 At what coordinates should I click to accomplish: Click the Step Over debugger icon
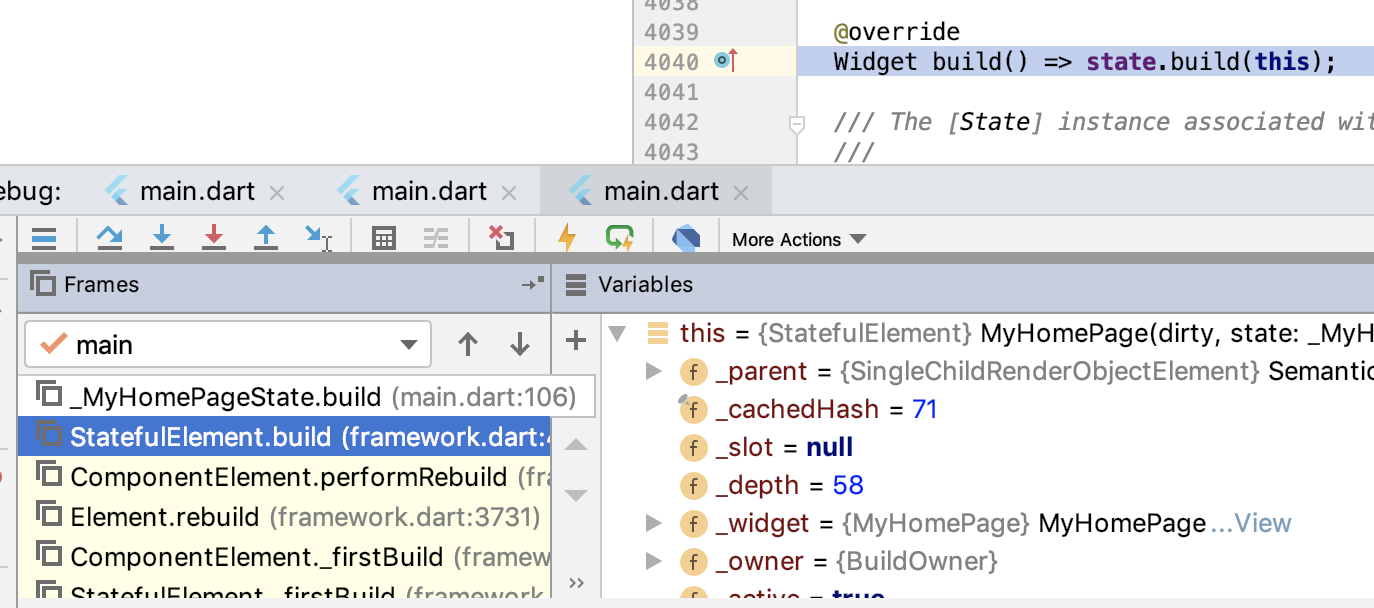(x=109, y=238)
